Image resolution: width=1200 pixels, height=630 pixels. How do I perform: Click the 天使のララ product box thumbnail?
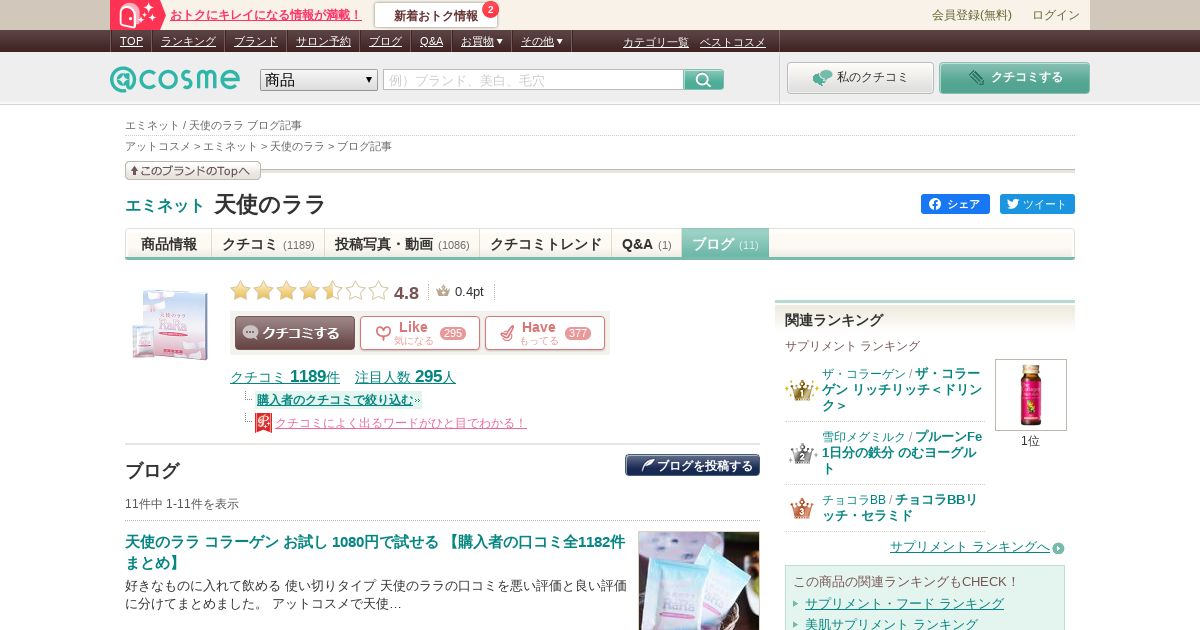coord(170,323)
